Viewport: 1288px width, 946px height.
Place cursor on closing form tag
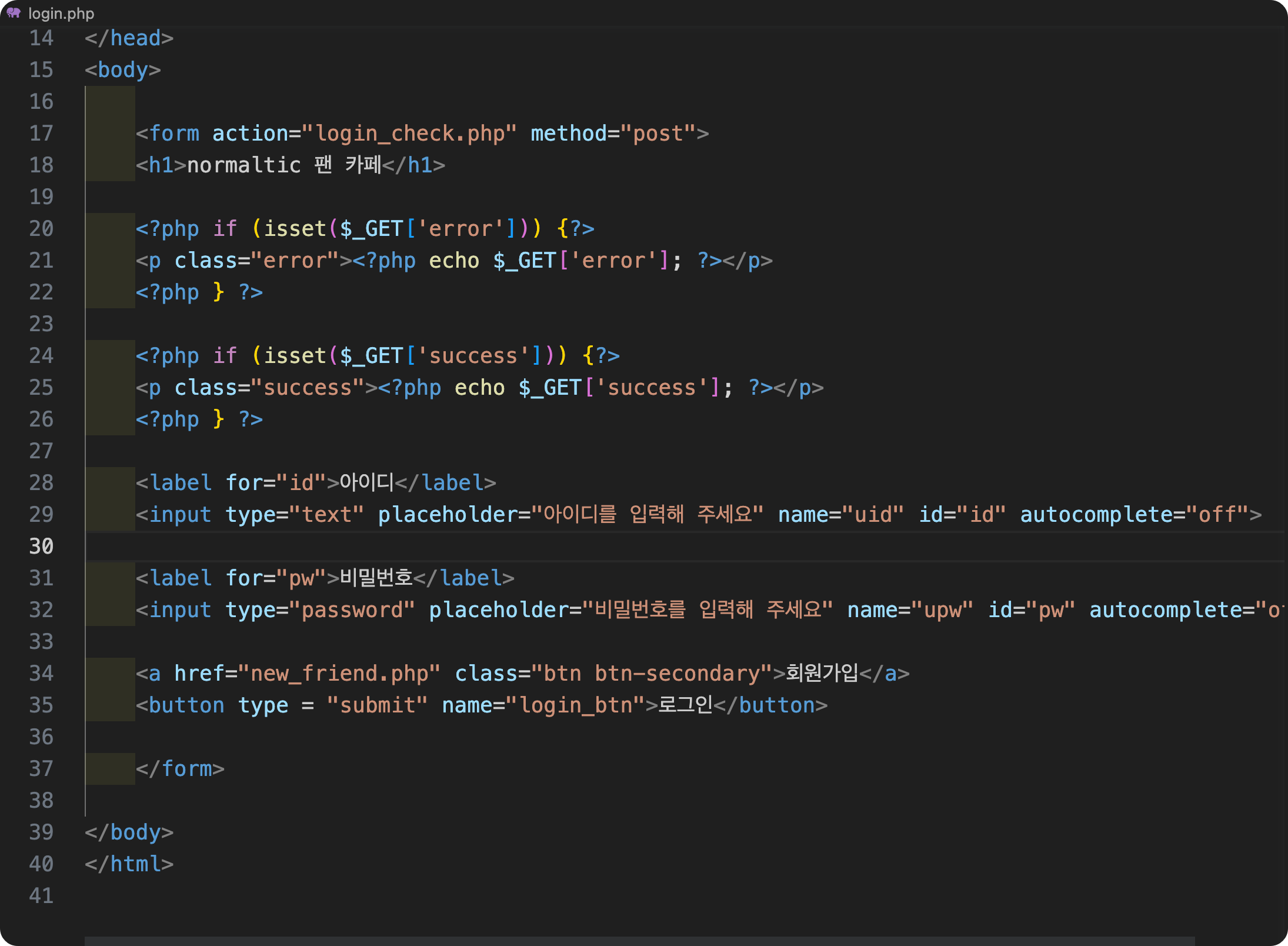(180, 768)
